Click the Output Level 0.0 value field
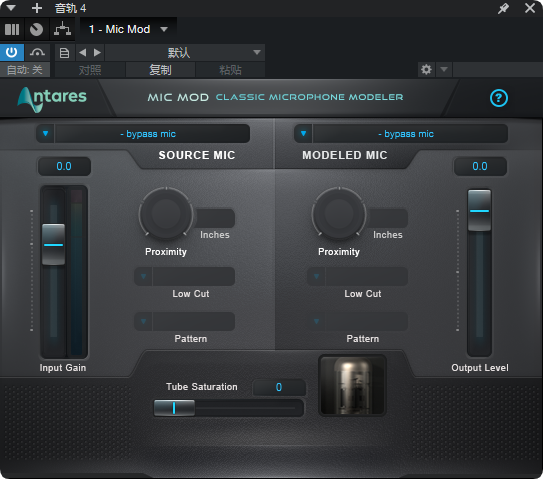This screenshot has width=543, height=479. coord(480,167)
